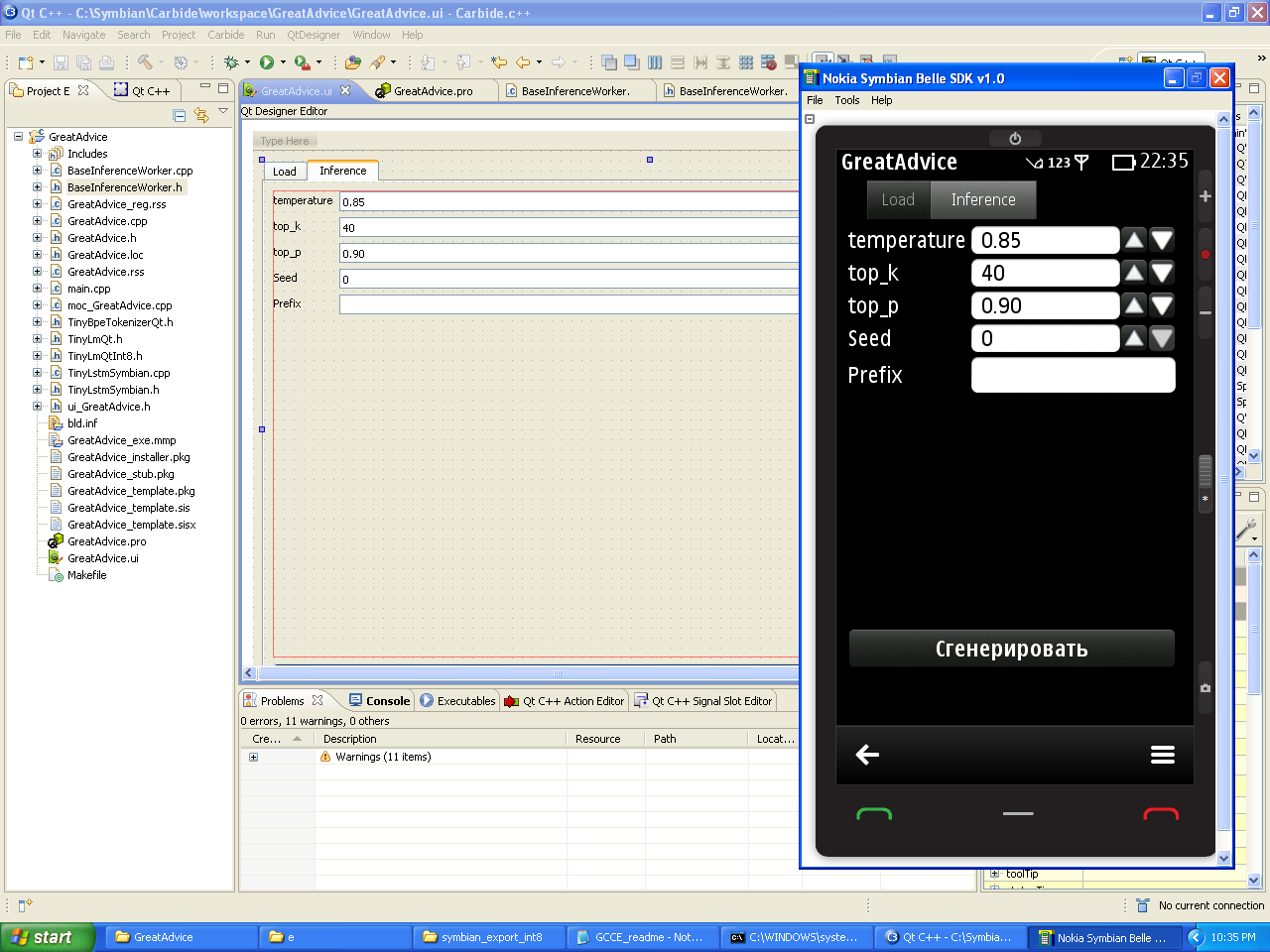Select Load tab in Qt Designer form
Screen dimensions: 1270x952
tap(285, 172)
